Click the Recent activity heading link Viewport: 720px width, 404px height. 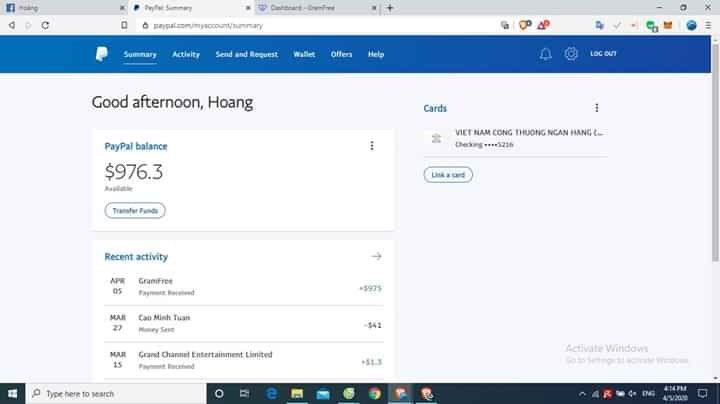136,257
